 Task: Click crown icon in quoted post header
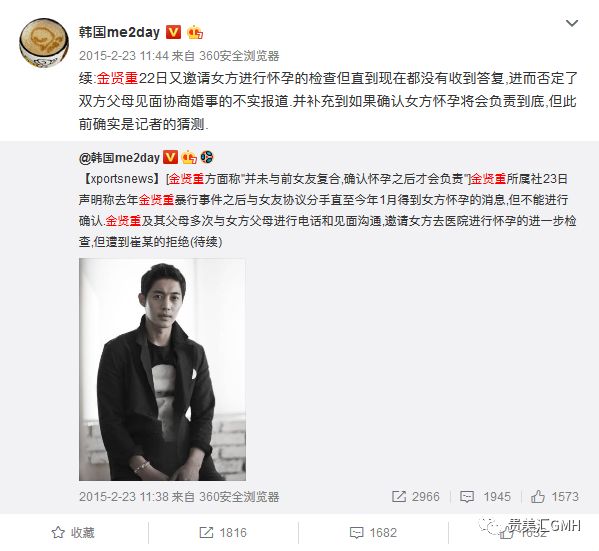click(189, 157)
